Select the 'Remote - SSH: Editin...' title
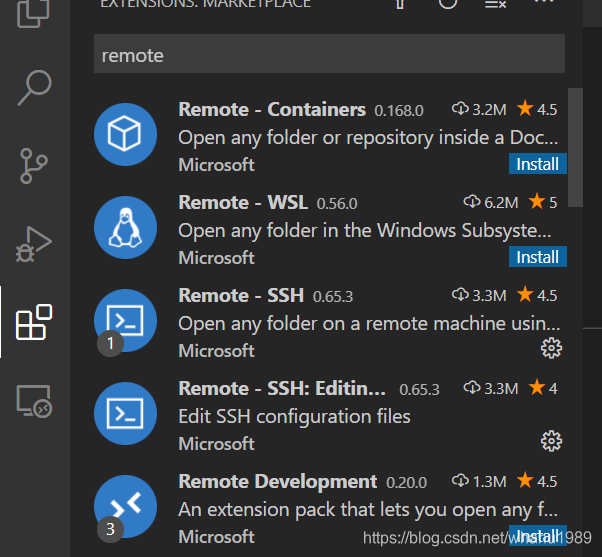The image size is (602, 557). (282, 388)
